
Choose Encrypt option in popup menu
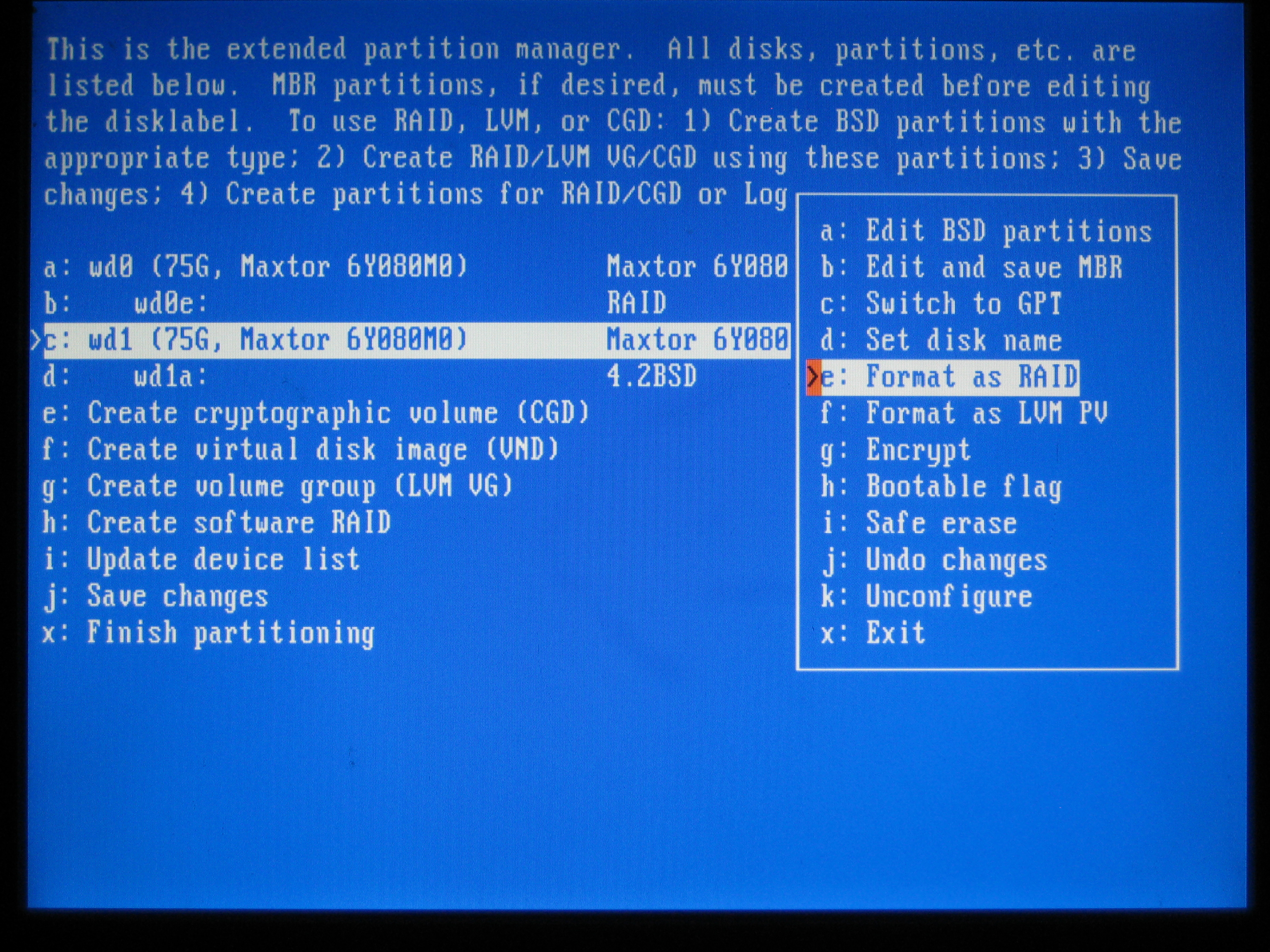coord(895,450)
